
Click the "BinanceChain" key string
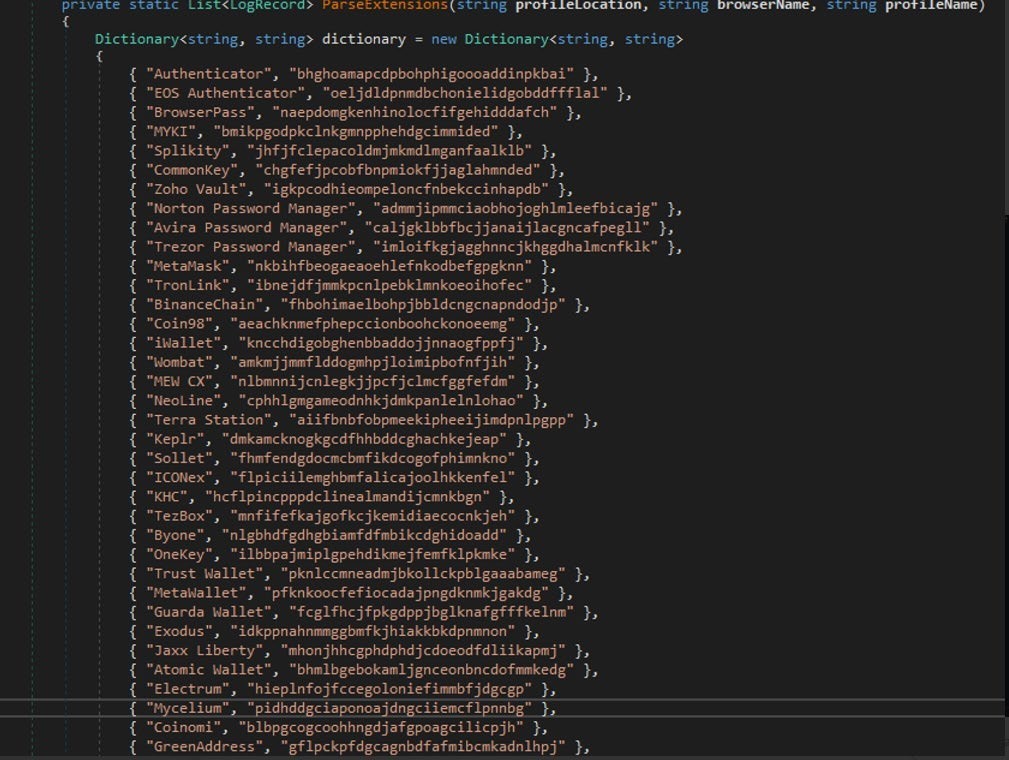[x=205, y=304]
